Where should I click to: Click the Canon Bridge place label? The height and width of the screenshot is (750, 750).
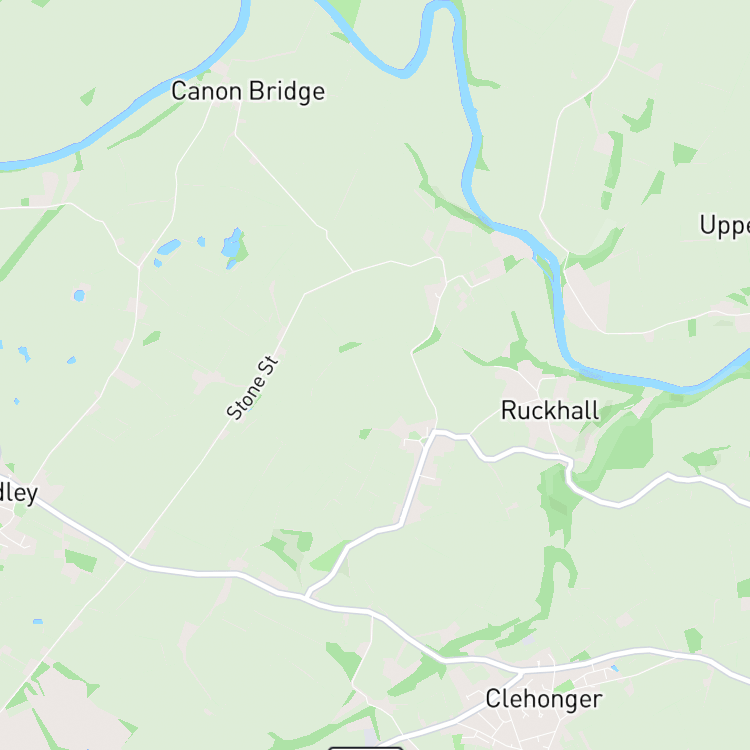pos(248,91)
